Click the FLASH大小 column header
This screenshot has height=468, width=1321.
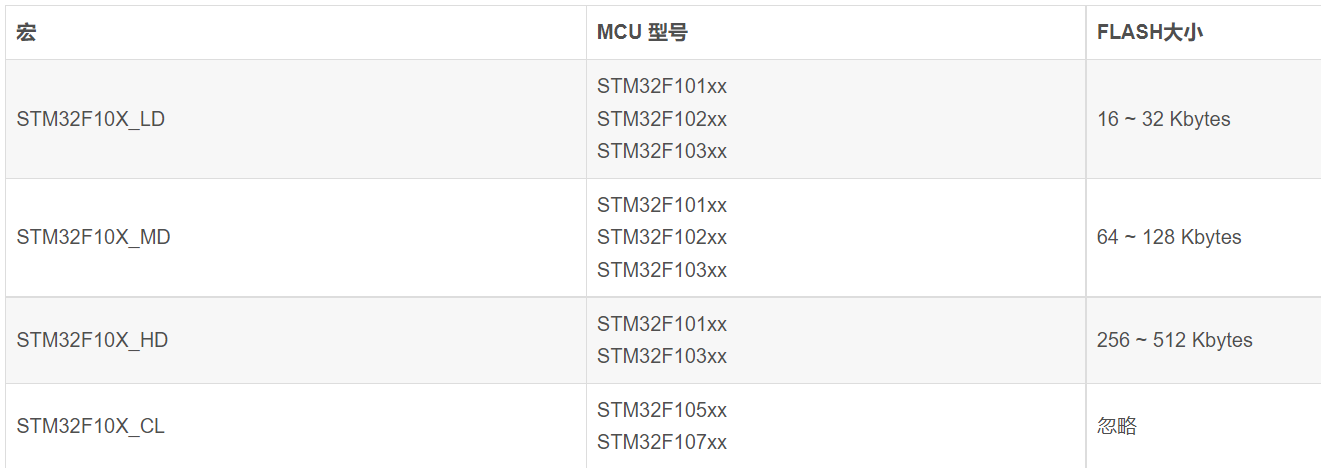(1203, 32)
